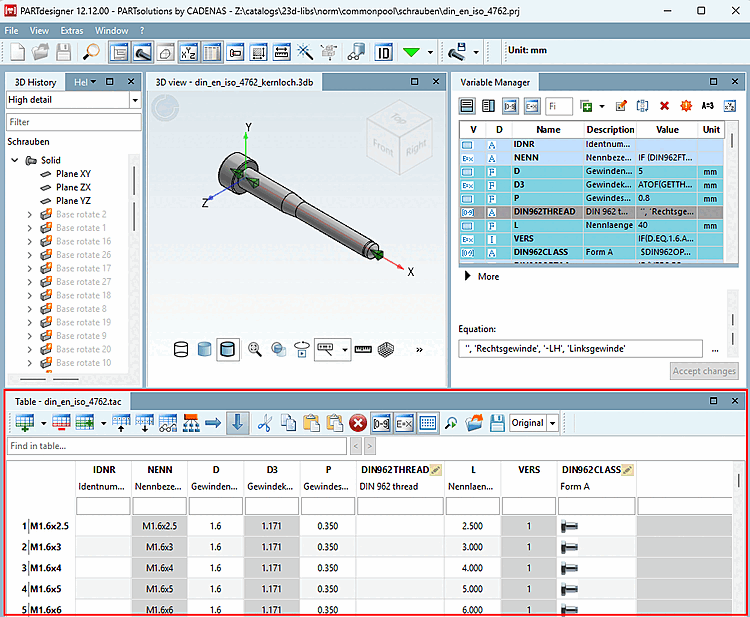
Task: Open the View menu
Action: 39,31
